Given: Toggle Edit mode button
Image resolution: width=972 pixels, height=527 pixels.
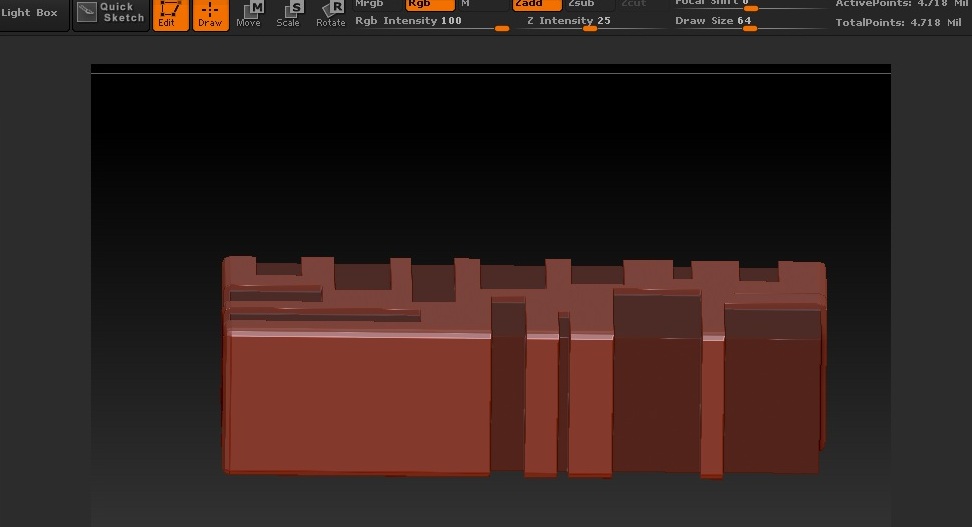Looking at the screenshot, I should (x=170, y=15).
